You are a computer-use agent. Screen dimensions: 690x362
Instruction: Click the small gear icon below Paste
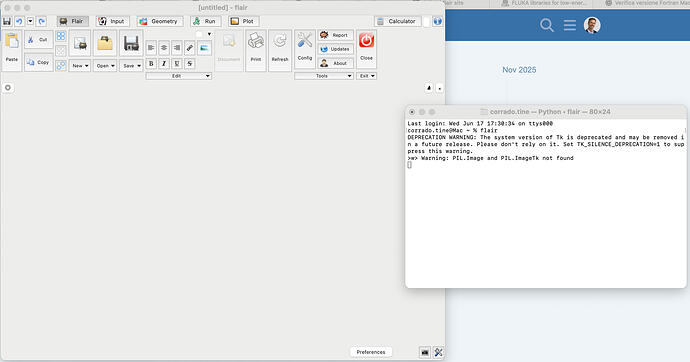(x=8, y=88)
